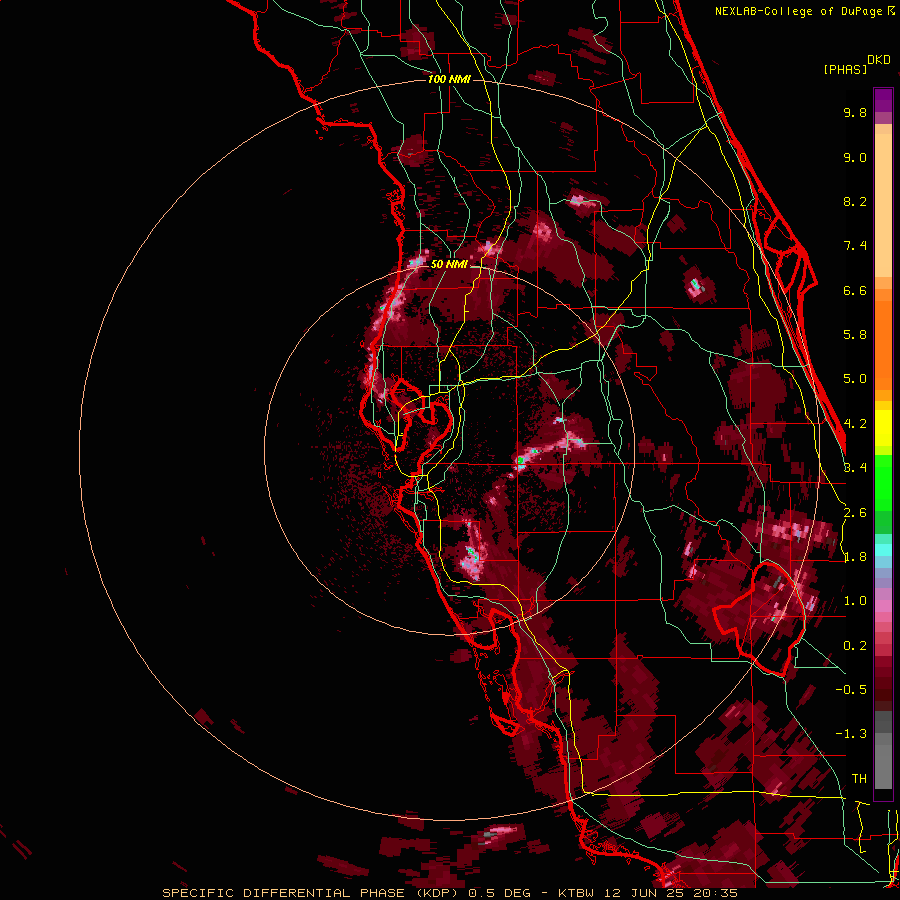This screenshot has width=900, height=900.
Task: Click the -0.5 scale value
Action: [851, 690]
